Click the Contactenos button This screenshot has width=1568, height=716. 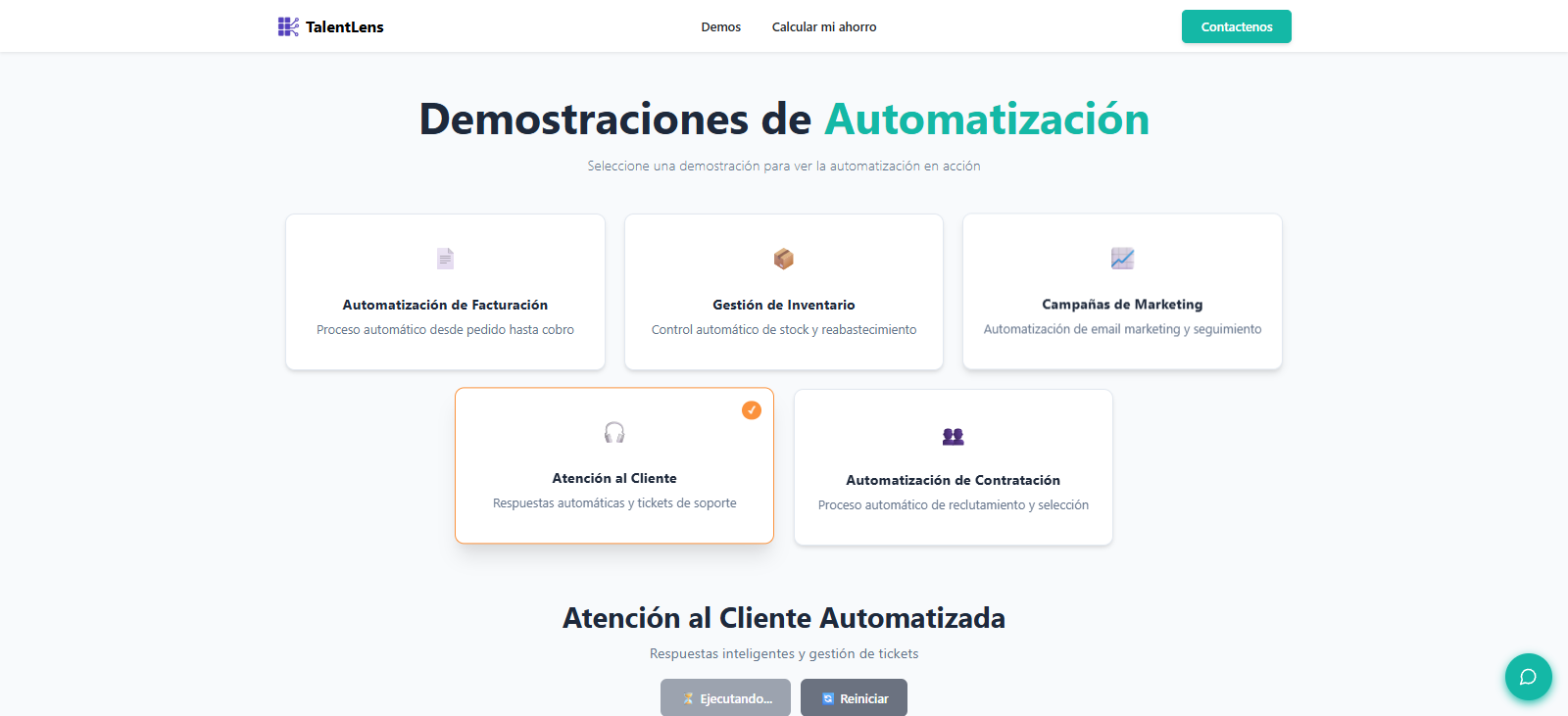[x=1237, y=26]
